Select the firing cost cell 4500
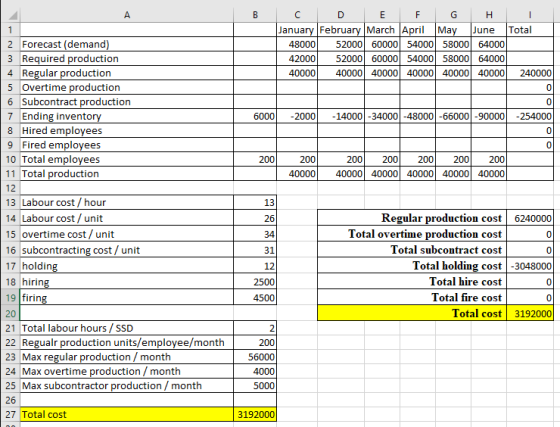Screen dimensions: 560x427 pos(255,298)
